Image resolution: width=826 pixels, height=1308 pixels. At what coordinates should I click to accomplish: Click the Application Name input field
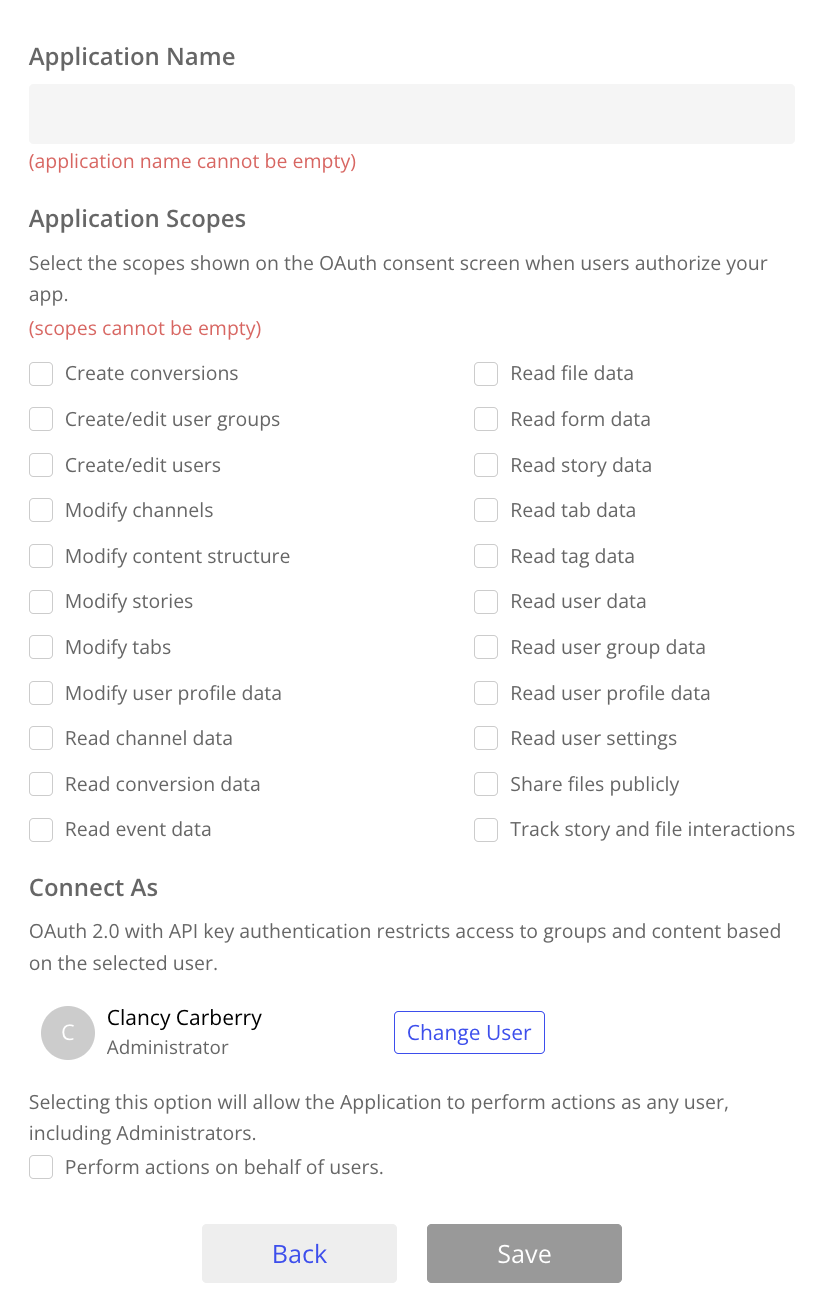[412, 114]
